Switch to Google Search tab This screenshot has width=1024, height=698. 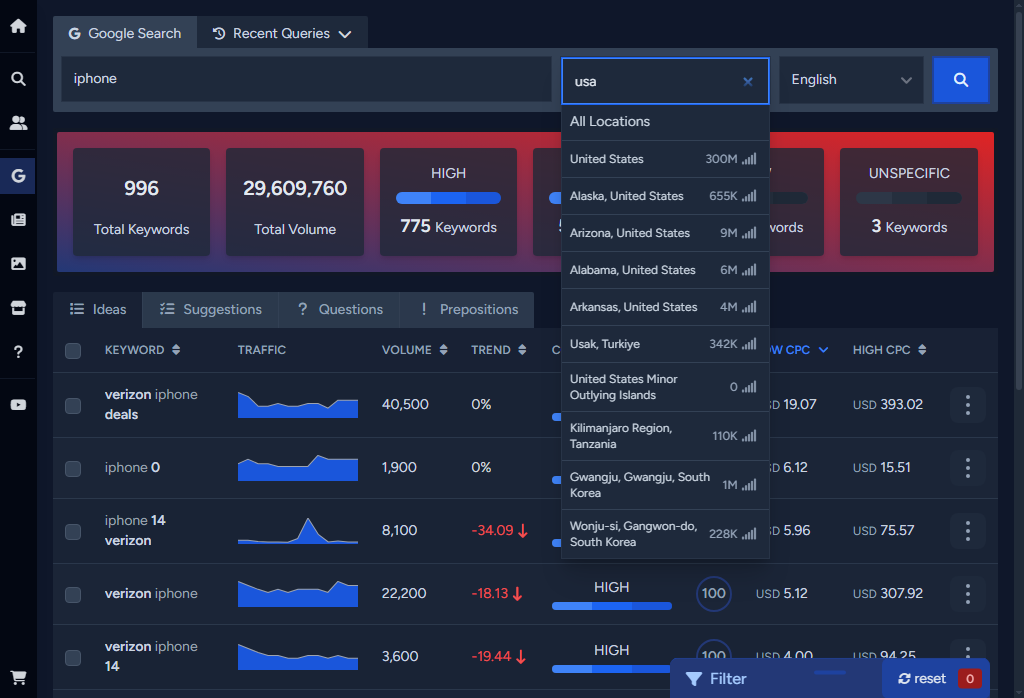click(x=125, y=33)
